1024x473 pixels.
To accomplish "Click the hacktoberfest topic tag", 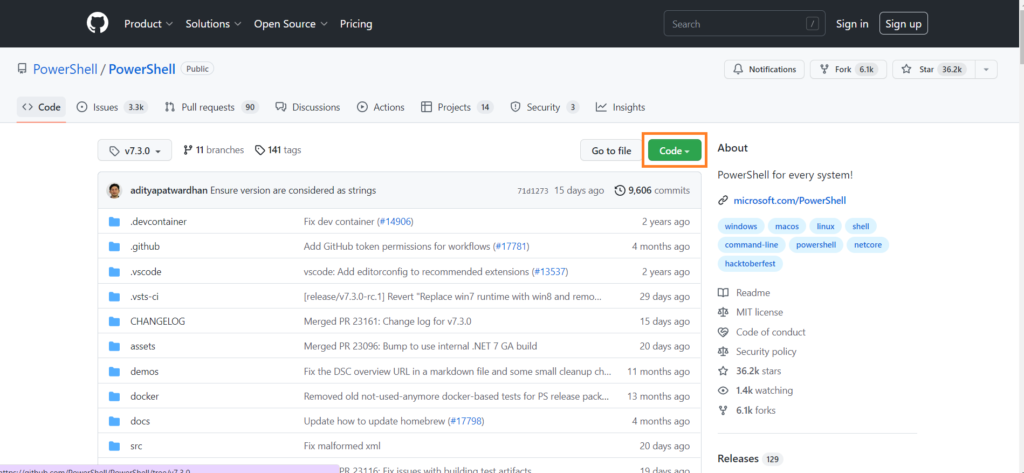I will coord(750,264).
